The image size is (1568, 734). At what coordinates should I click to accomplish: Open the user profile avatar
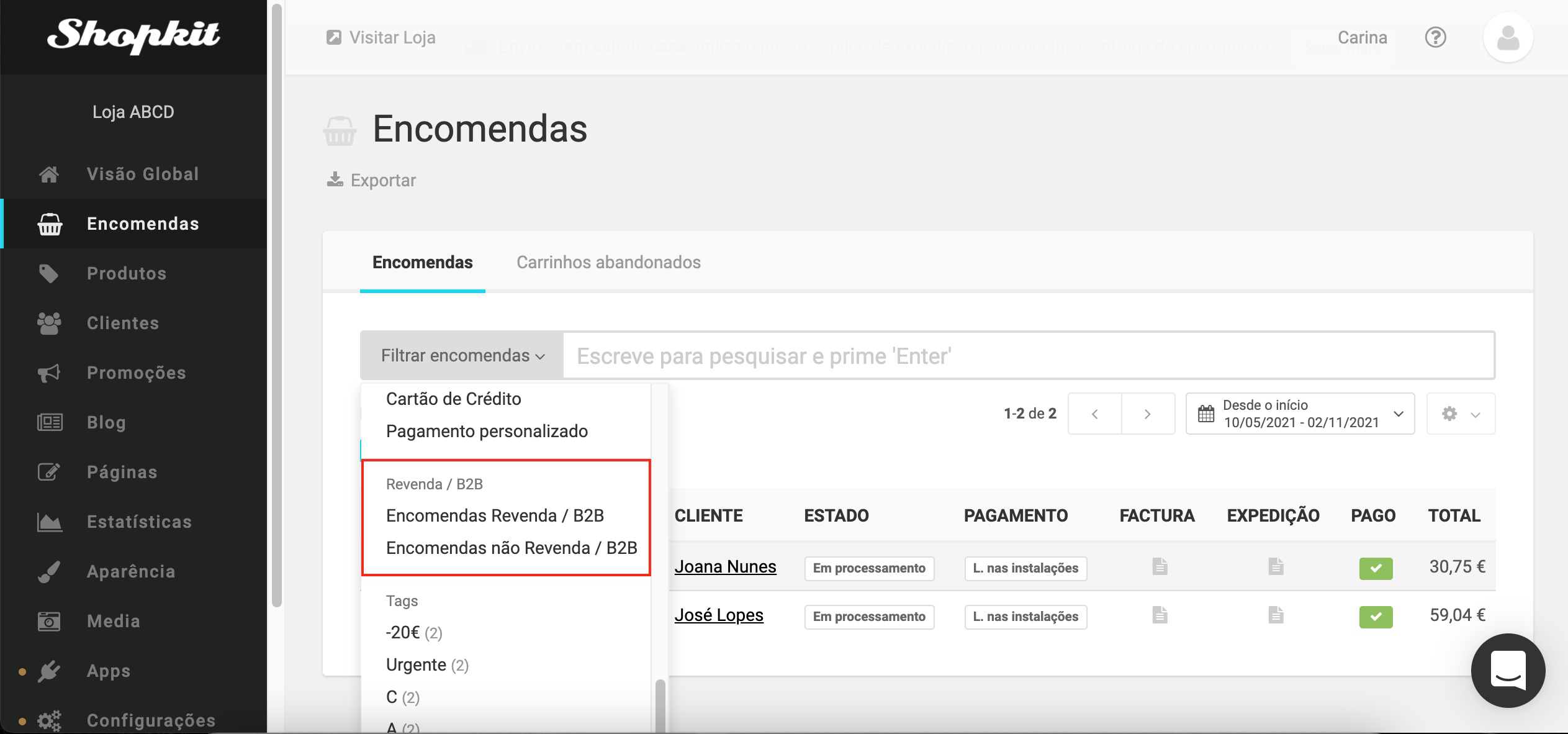click(1508, 37)
